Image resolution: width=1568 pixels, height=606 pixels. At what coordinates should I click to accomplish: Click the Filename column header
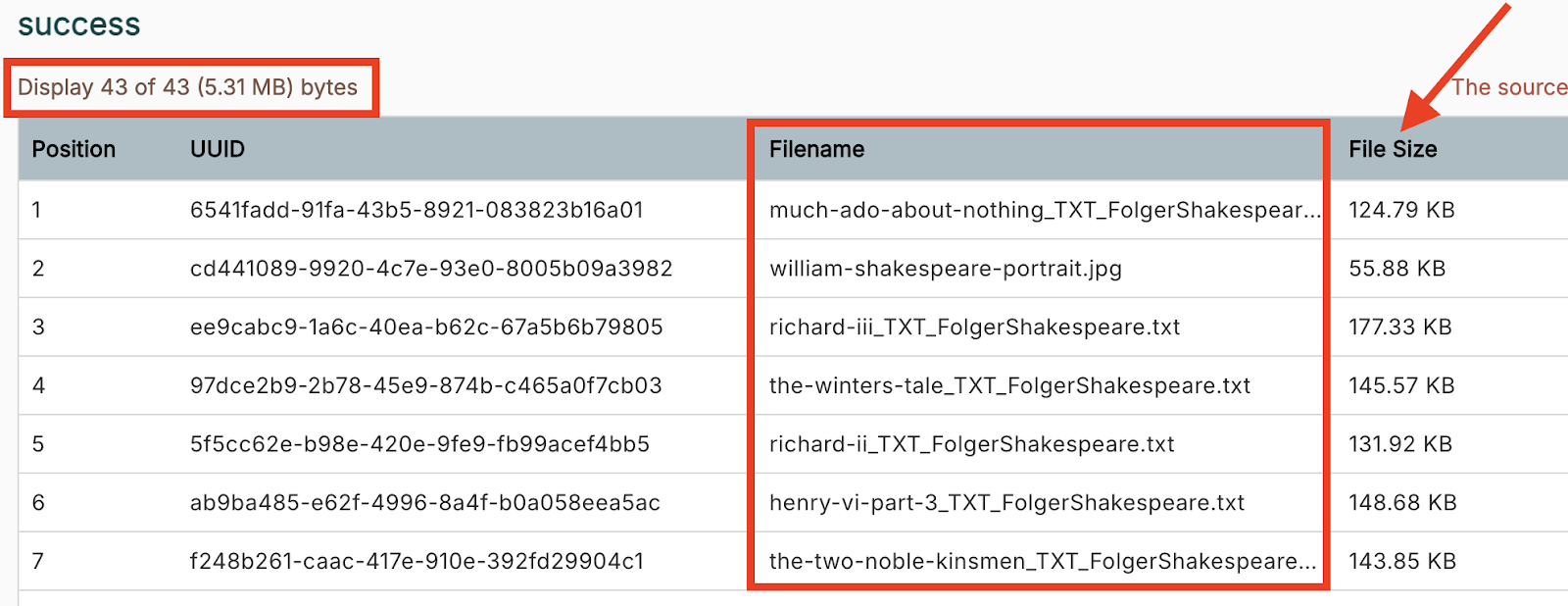click(816, 149)
